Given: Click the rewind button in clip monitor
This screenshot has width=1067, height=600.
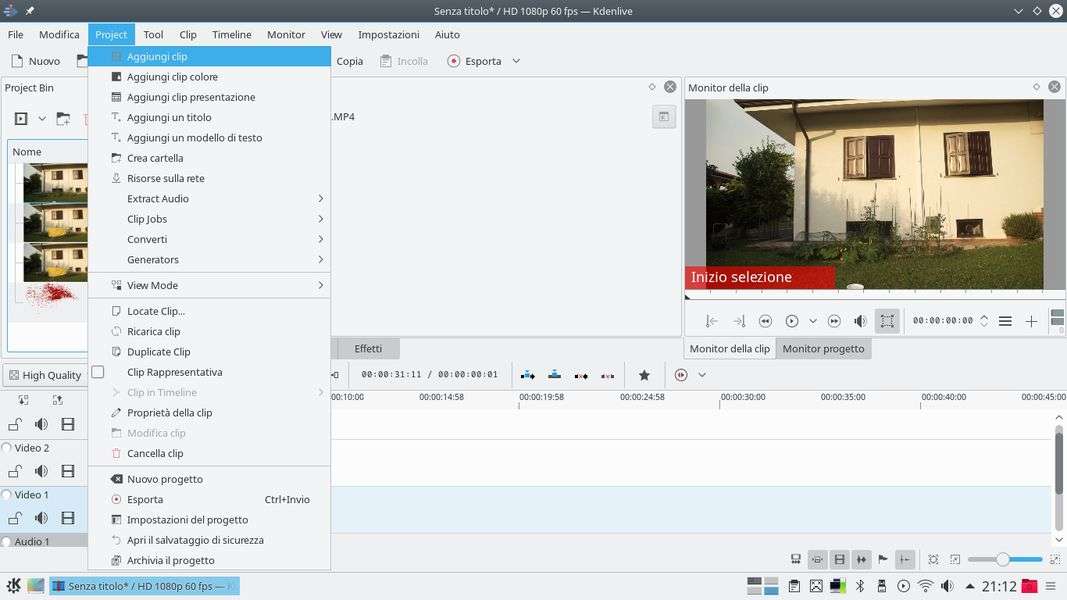Looking at the screenshot, I should pos(765,321).
